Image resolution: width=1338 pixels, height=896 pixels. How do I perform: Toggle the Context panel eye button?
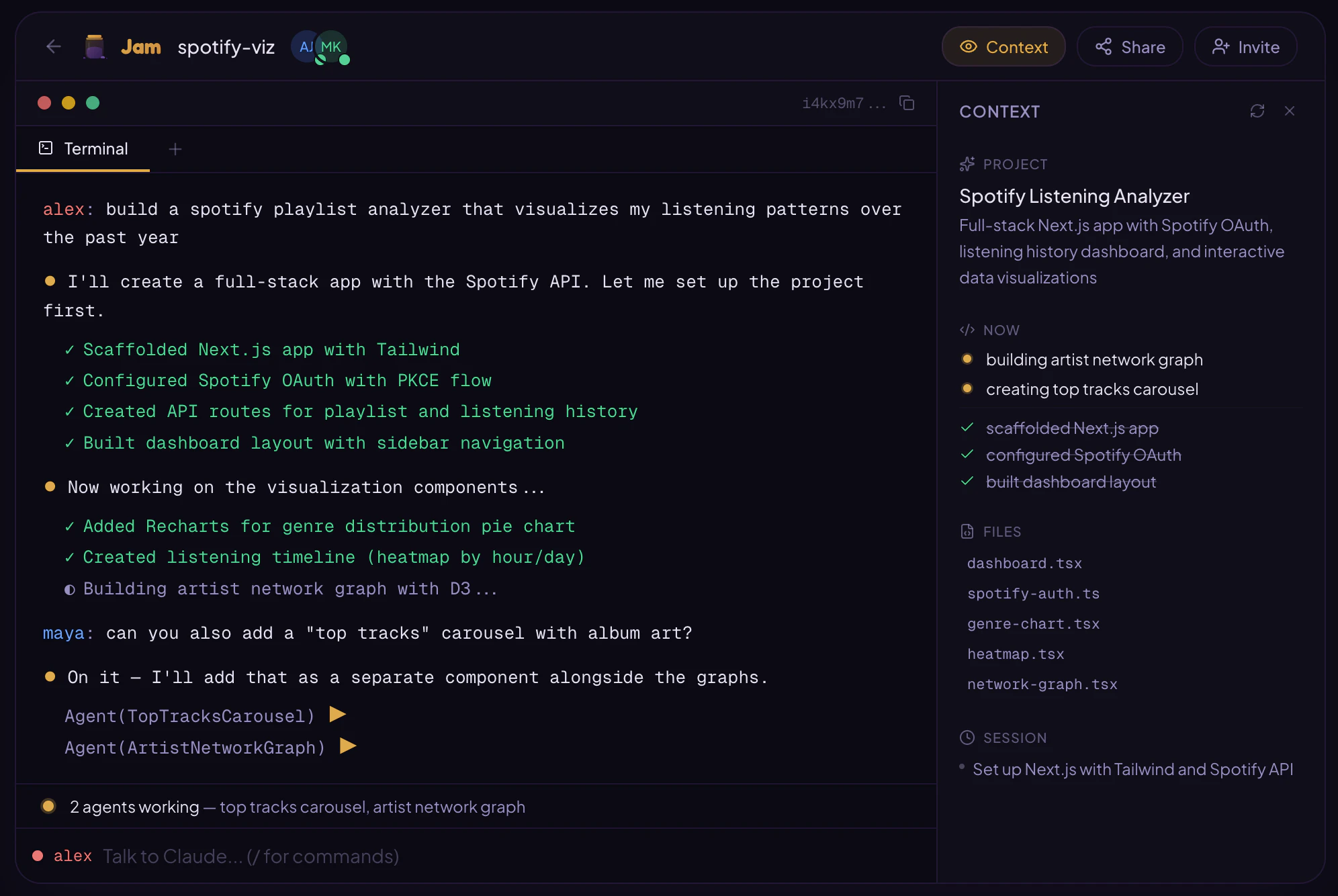click(x=1003, y=47)
